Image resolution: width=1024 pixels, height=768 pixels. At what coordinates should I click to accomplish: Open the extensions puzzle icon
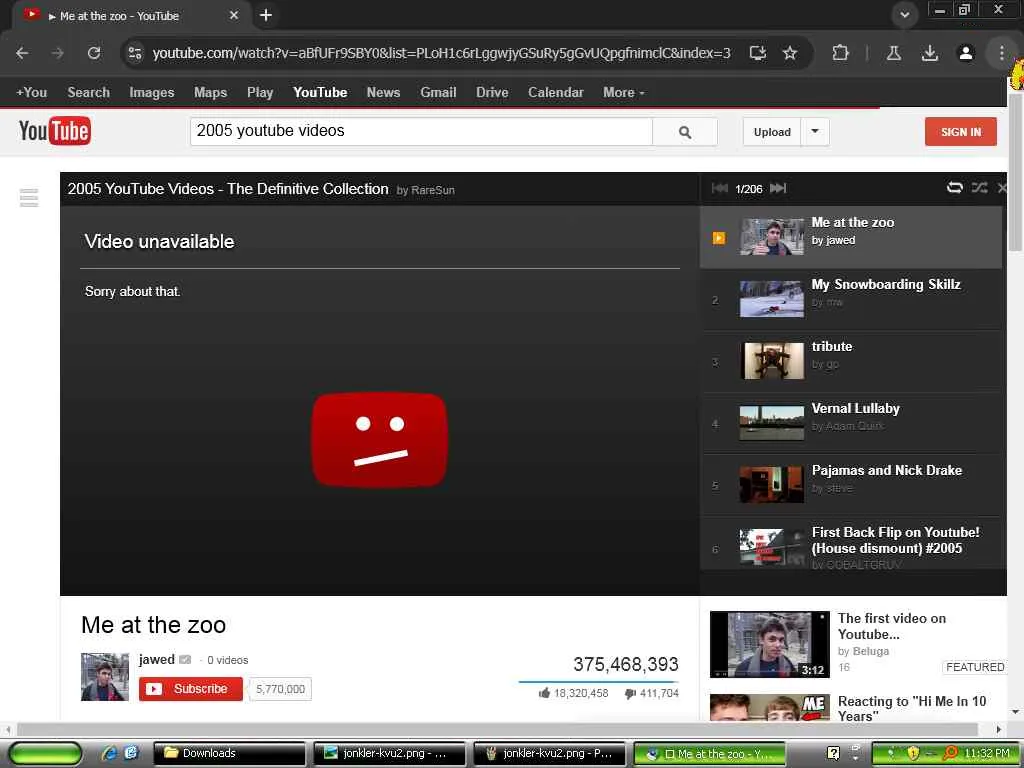[840, 53]
